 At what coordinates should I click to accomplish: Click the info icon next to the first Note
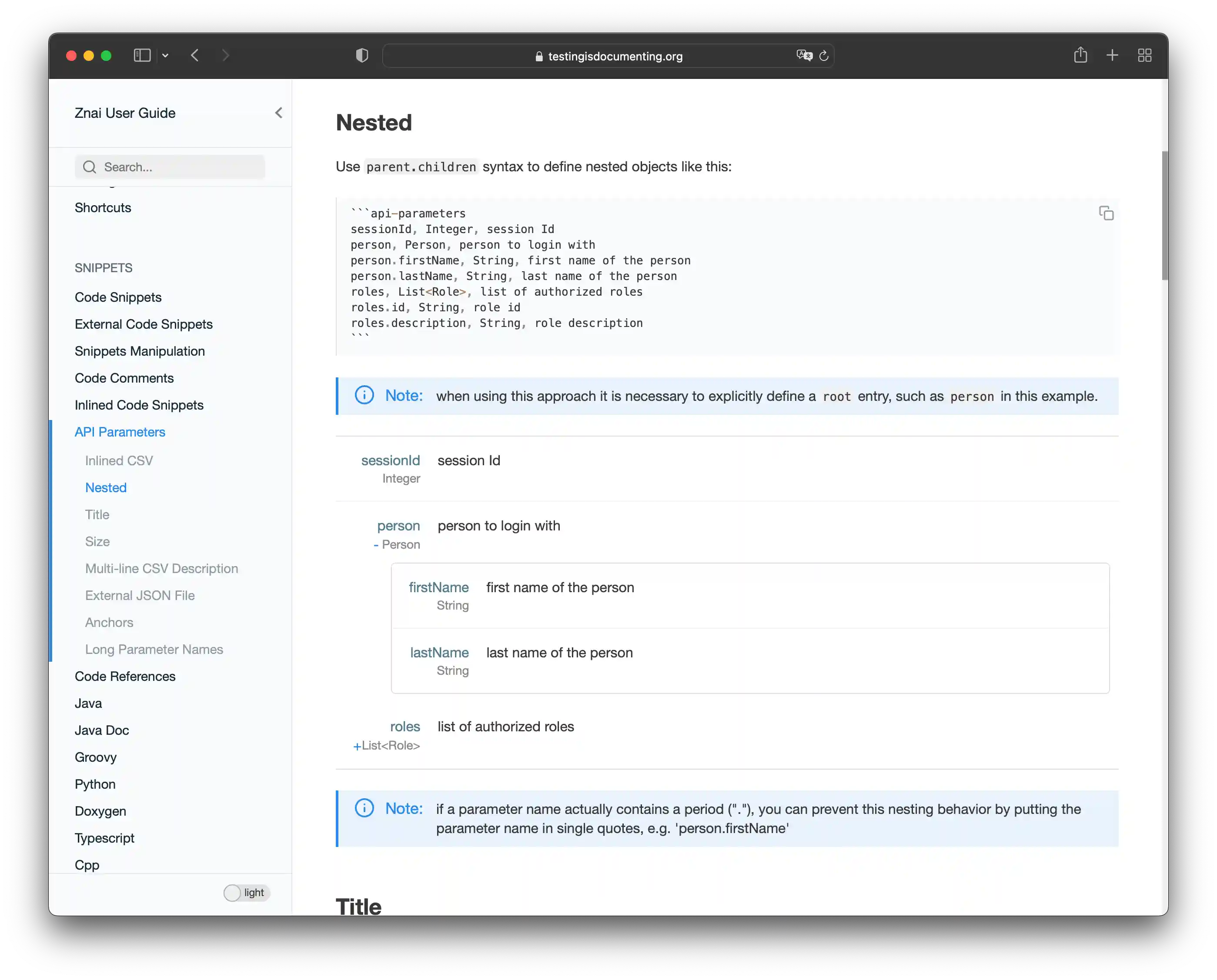364,395
